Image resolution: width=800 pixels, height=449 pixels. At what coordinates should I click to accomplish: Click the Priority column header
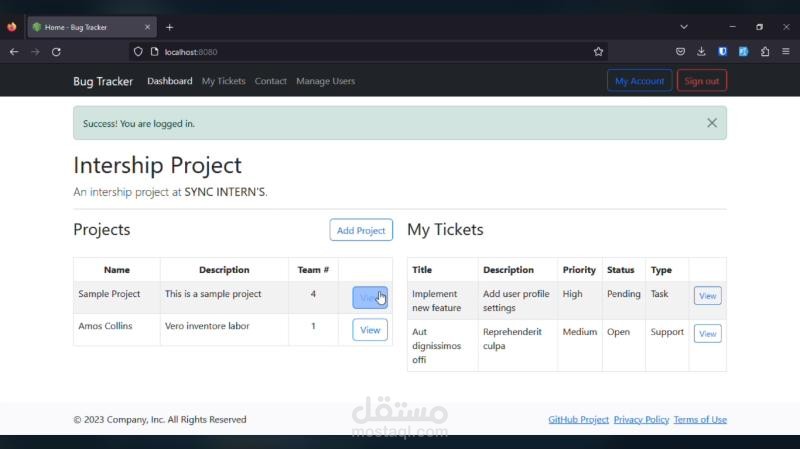point(579,269)
